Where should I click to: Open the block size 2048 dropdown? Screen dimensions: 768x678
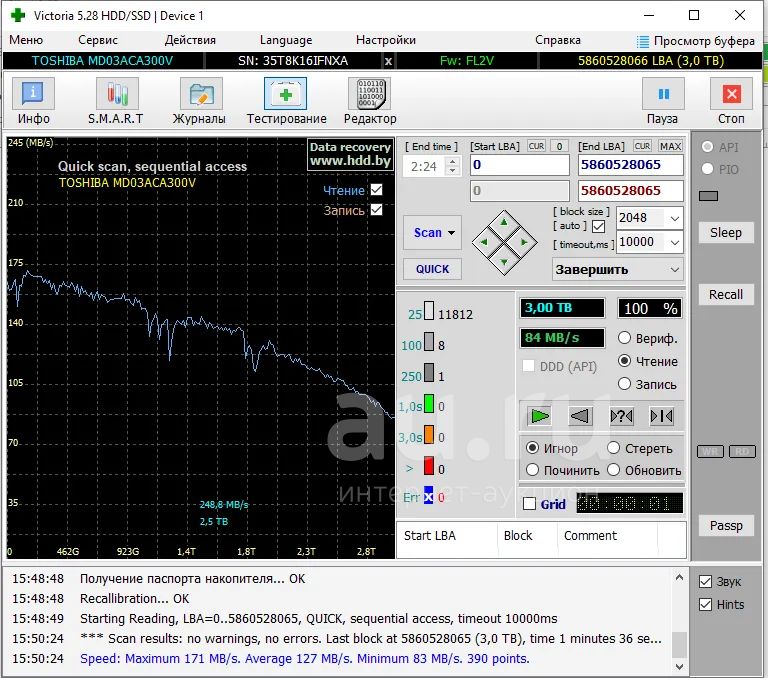point(674,218)
